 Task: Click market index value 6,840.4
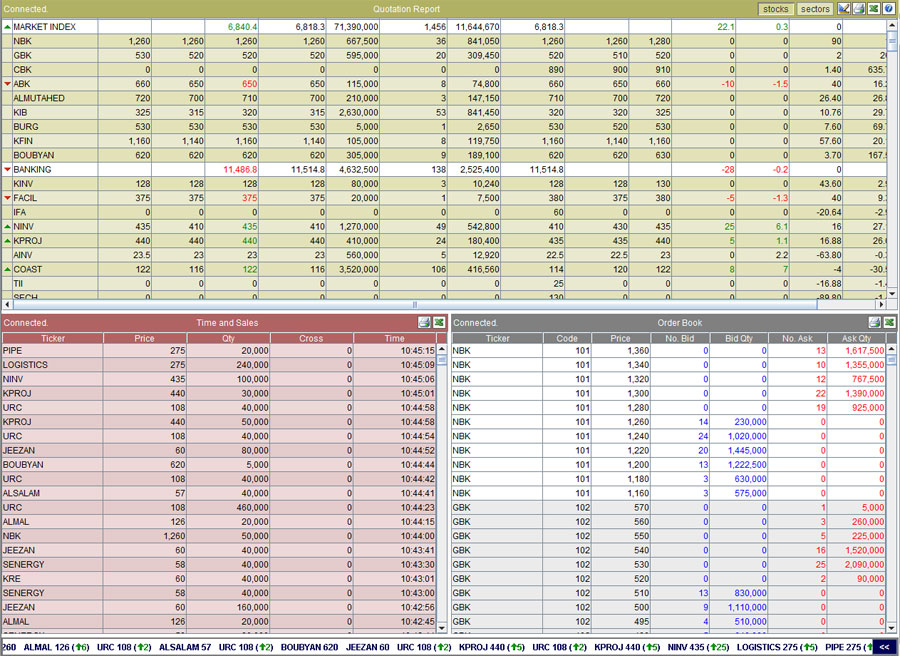click(242, 27)
